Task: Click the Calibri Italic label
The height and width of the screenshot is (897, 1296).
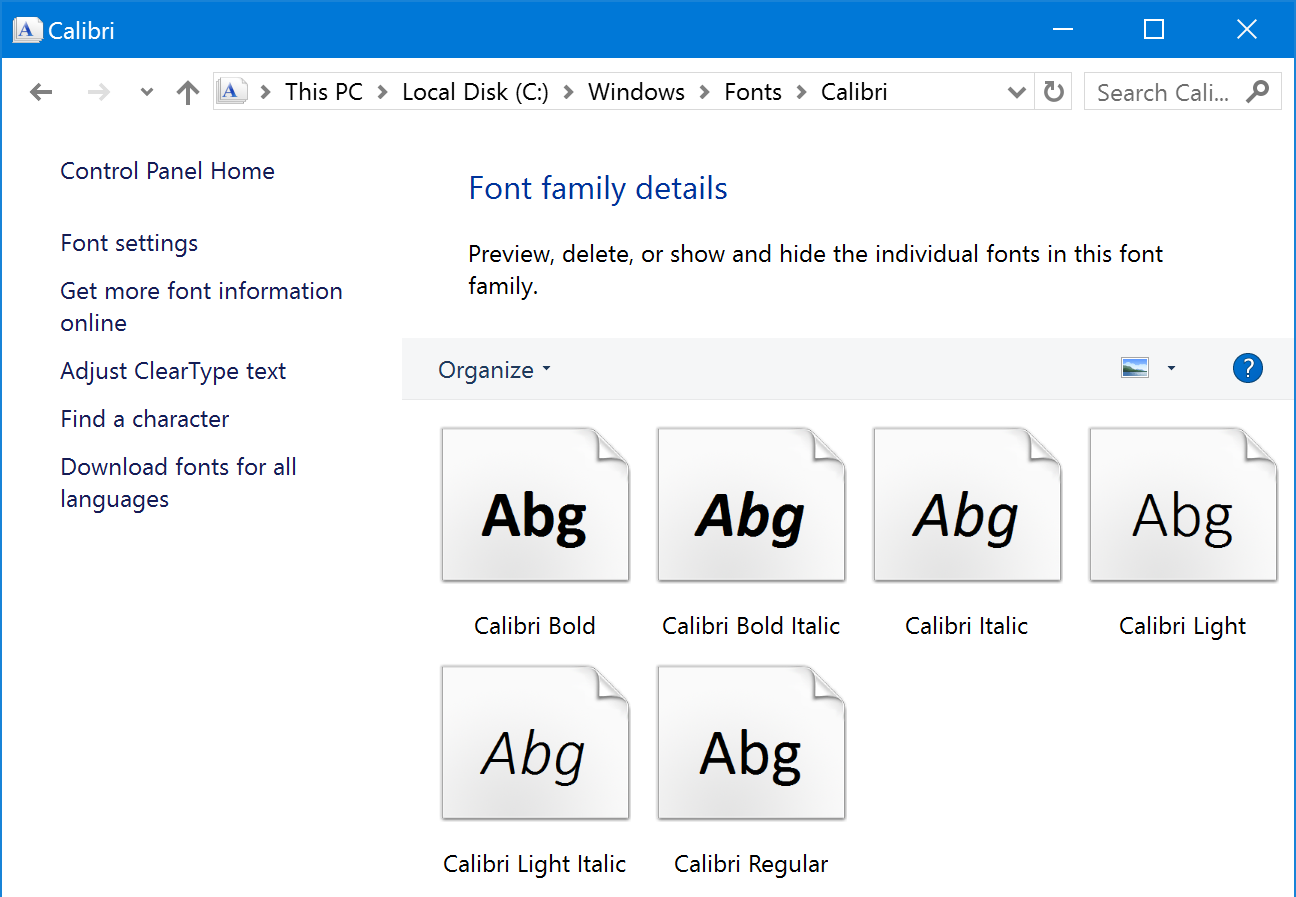Action: (967, 626)
